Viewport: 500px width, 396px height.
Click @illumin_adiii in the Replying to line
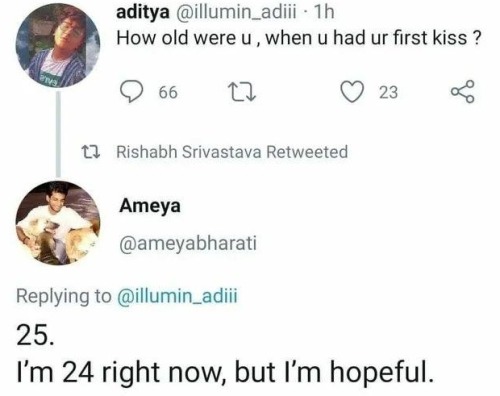click(x=177, y=296)
